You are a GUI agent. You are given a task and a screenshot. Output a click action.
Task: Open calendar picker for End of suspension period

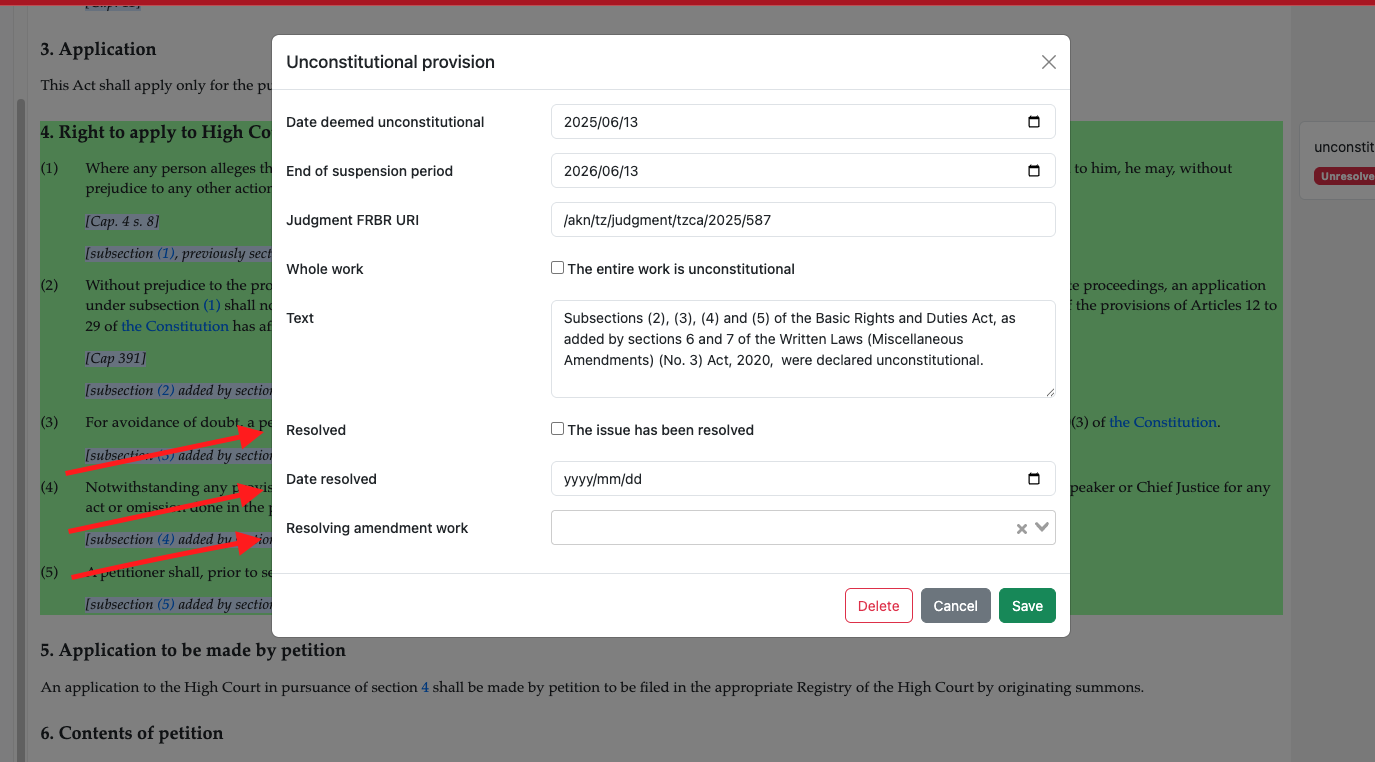(x=1034, y=171)
